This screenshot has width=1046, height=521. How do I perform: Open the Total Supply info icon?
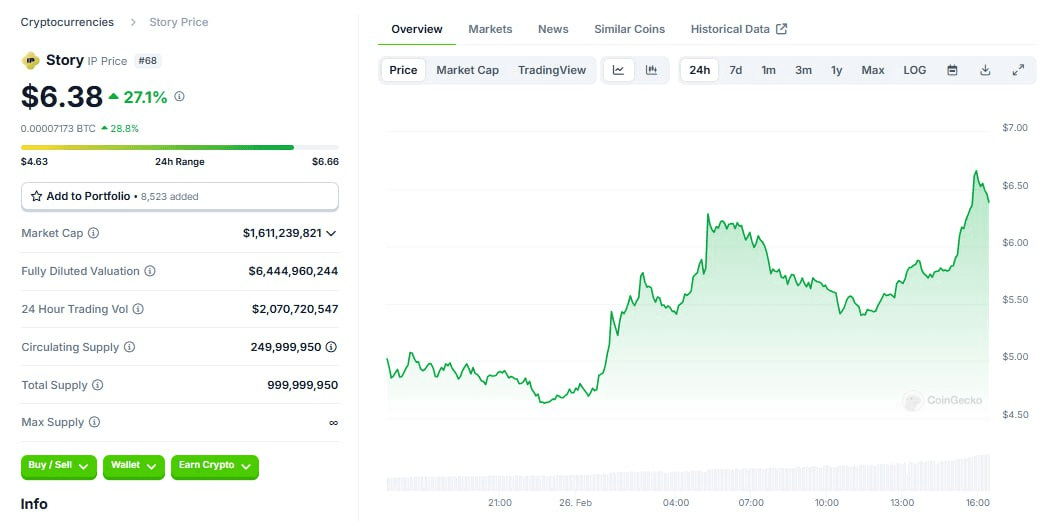pos(97,385)
